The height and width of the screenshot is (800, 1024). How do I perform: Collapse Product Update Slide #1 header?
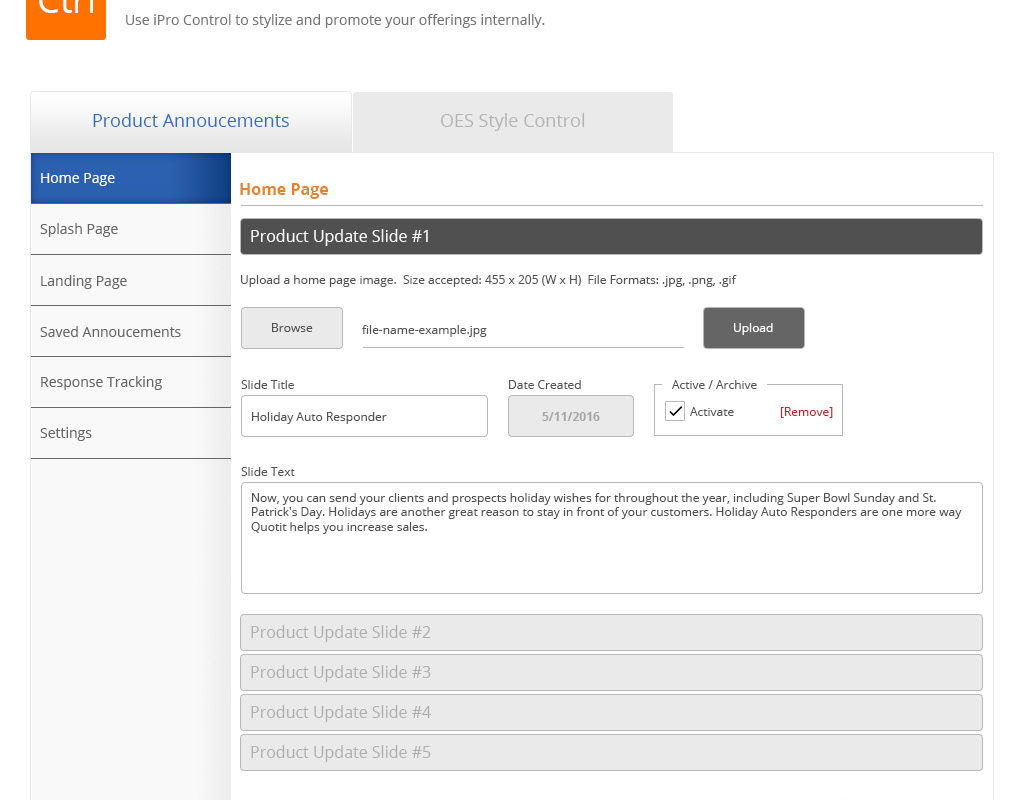pyautogui.click(x=610, y=236)
